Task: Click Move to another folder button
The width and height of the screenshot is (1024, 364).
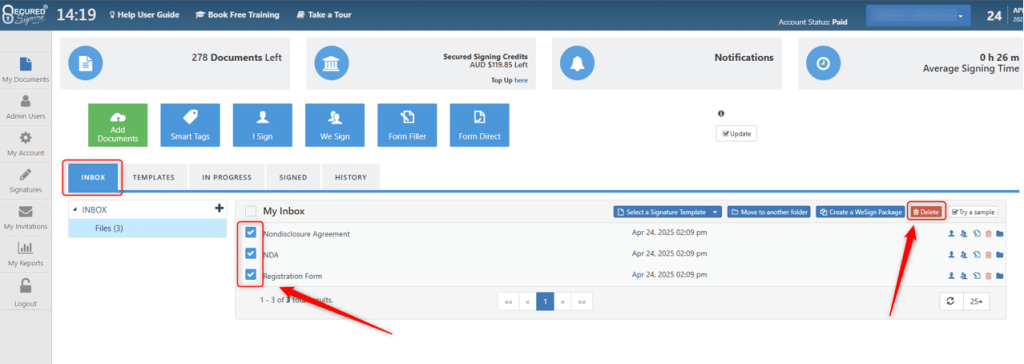Action: (x=769, y=212)
